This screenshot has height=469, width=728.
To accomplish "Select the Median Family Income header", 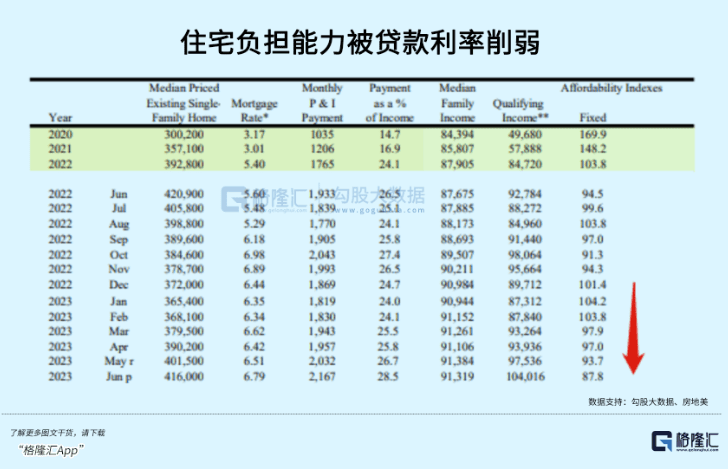I will tap(457, 103).
